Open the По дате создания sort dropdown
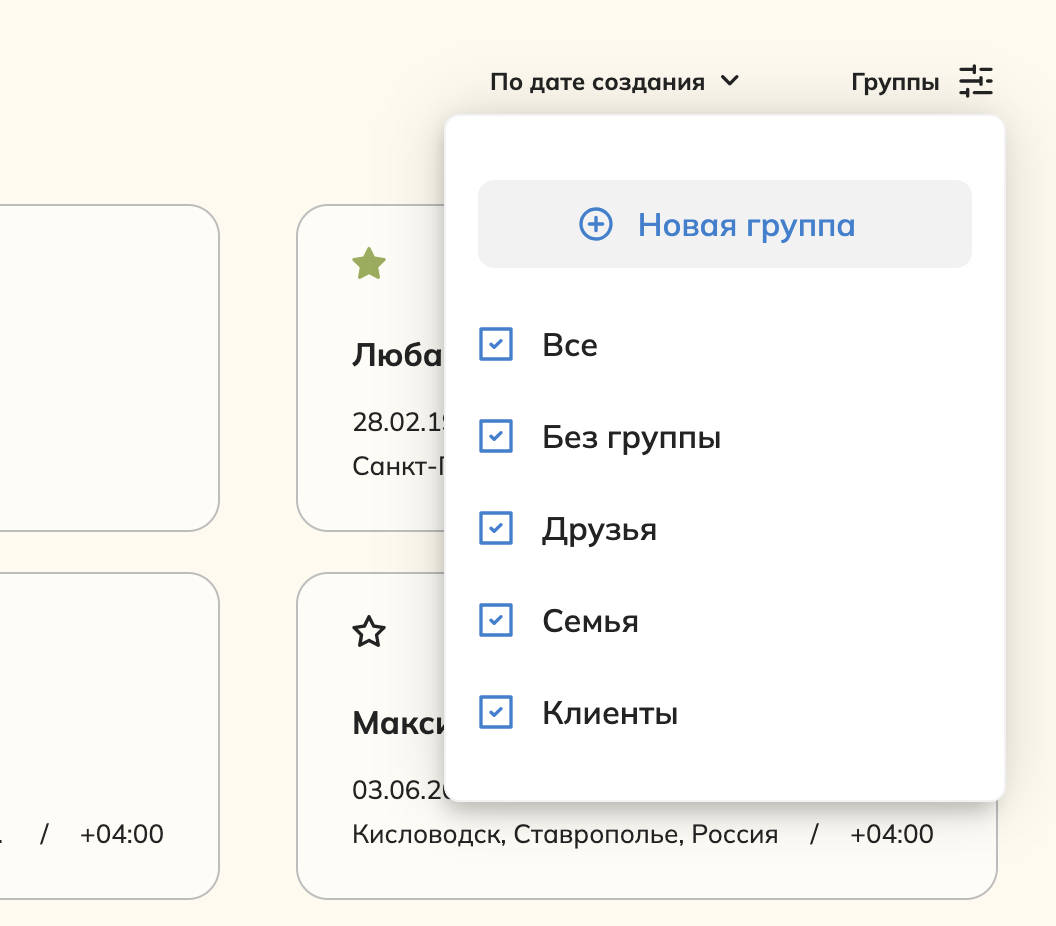The height and width of the screenshot is (926, 1056). pyautogui.click(x=614, y=81)
